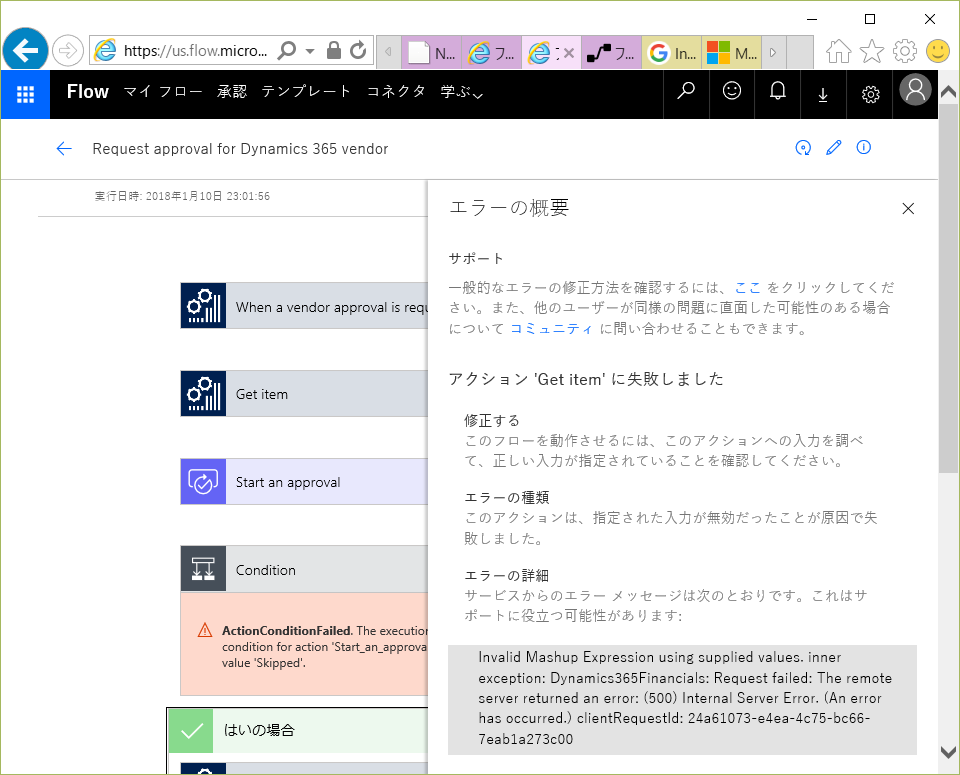Viewport: 960px width, 775px height.
Task: Click the browser Forward arrow button
Action: tap(67, 51)
